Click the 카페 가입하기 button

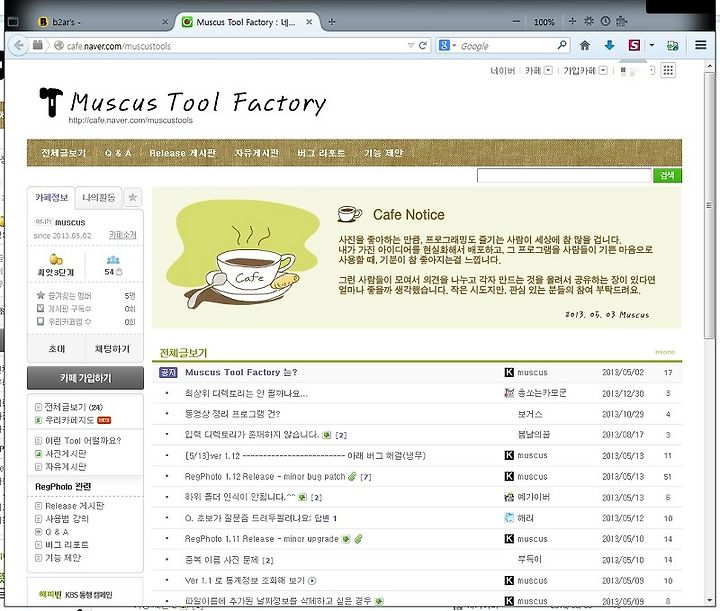pyautogui.click(x=85, y=378)
